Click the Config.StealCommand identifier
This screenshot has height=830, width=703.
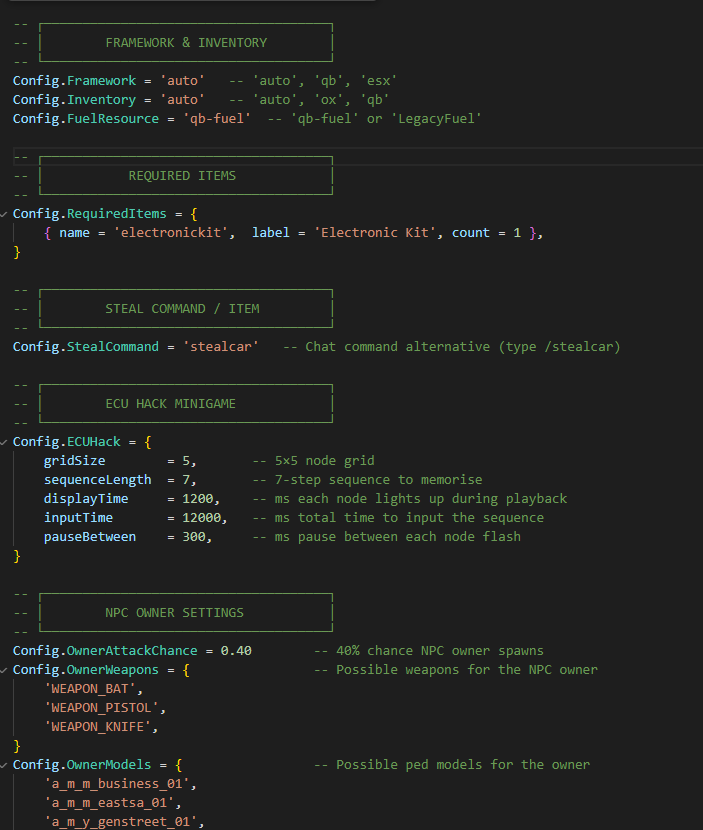pos(86,347)
